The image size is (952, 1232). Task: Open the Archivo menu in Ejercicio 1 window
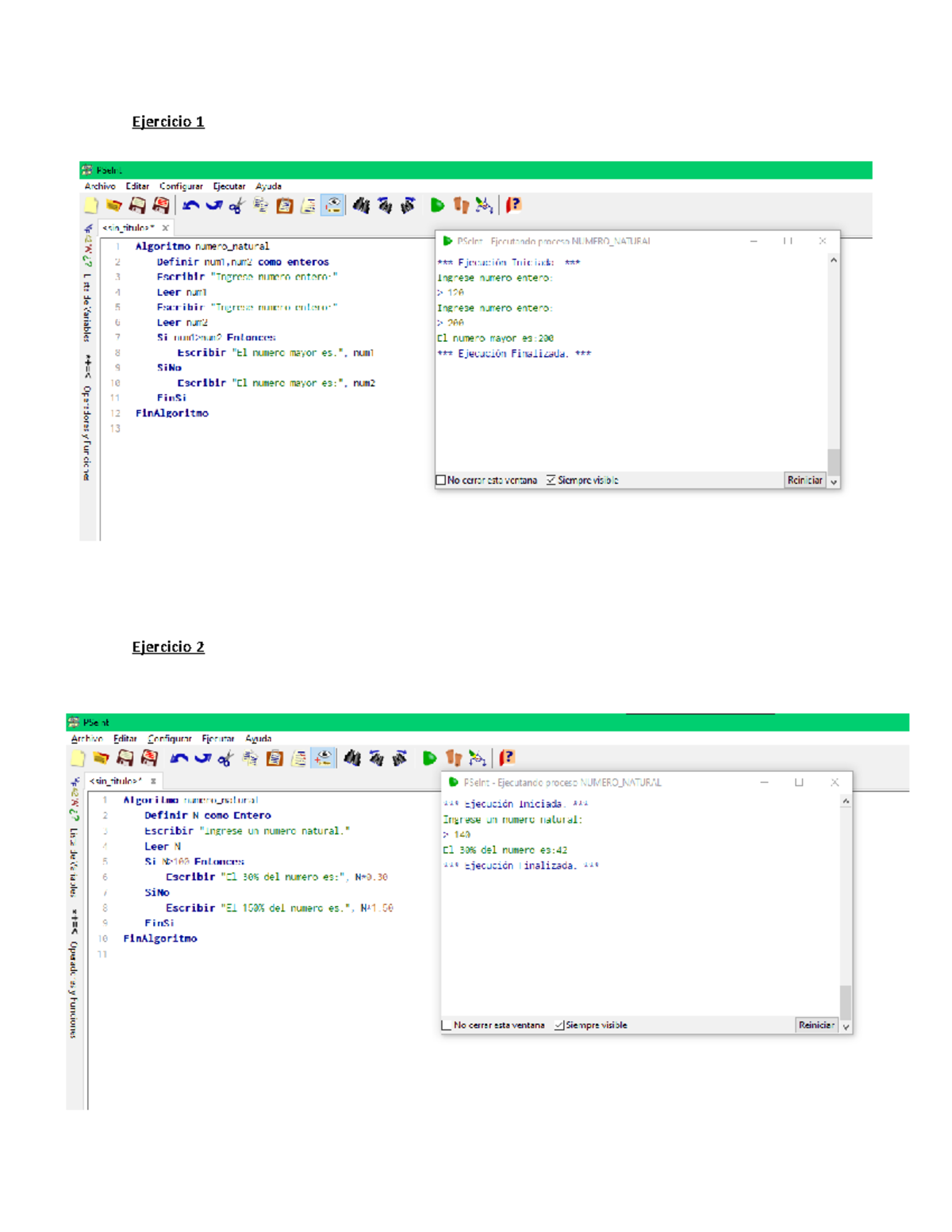click(x=100, y=186)
